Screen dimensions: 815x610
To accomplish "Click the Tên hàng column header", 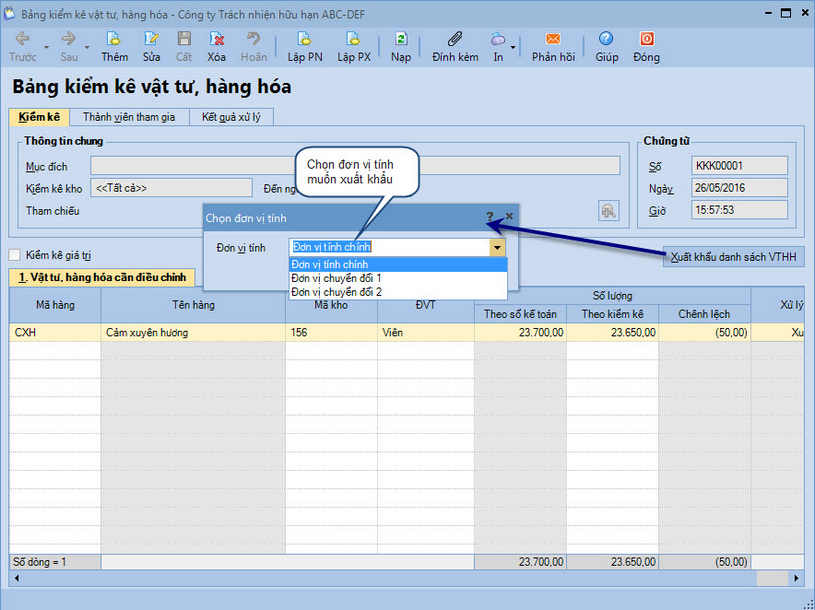I will click(193, 305).
